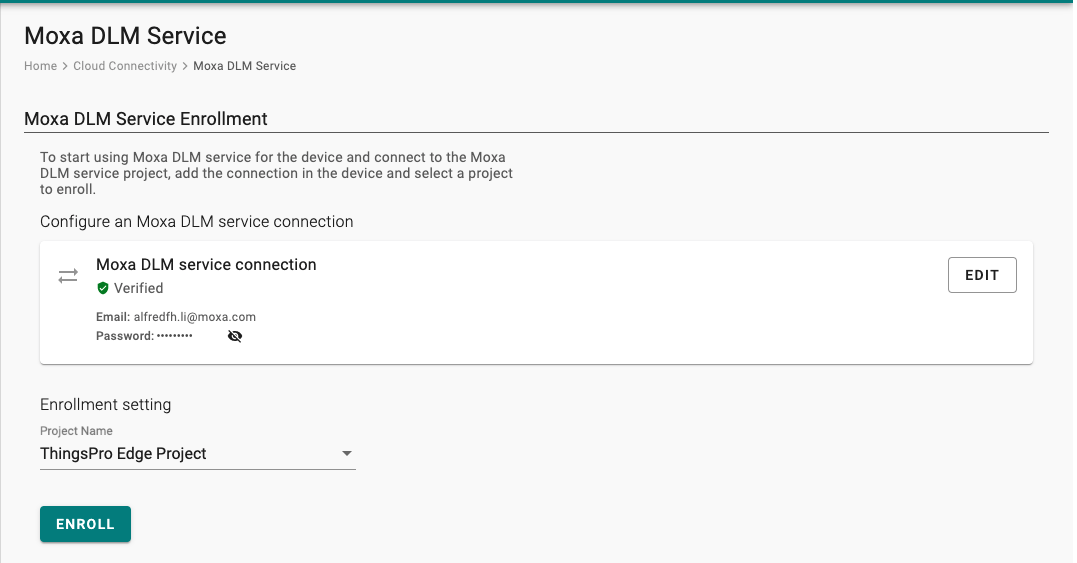
Task: Click the Moxa DLM service connection card title
Action: (206, 264)
